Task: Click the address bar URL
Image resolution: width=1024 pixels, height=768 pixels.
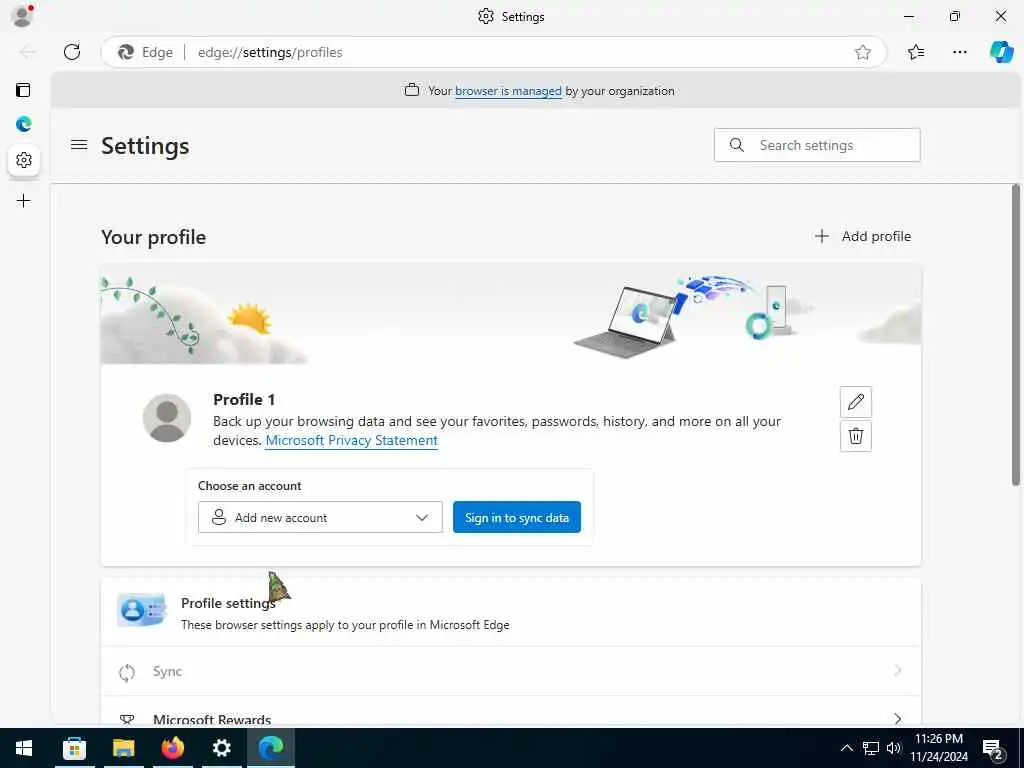Action: [x=270, y=52]
